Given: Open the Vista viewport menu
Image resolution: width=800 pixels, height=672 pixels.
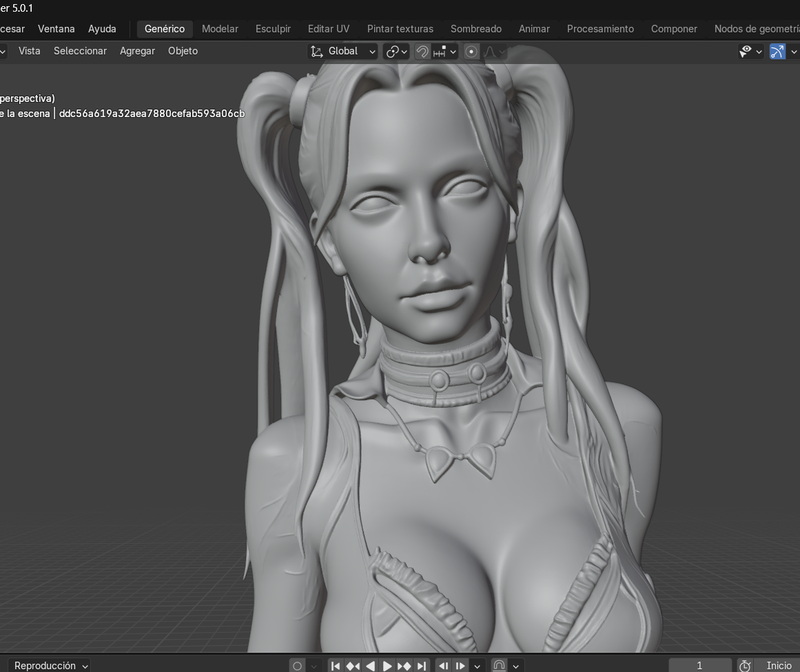Looking at the screenshot, I should point(29,51).
